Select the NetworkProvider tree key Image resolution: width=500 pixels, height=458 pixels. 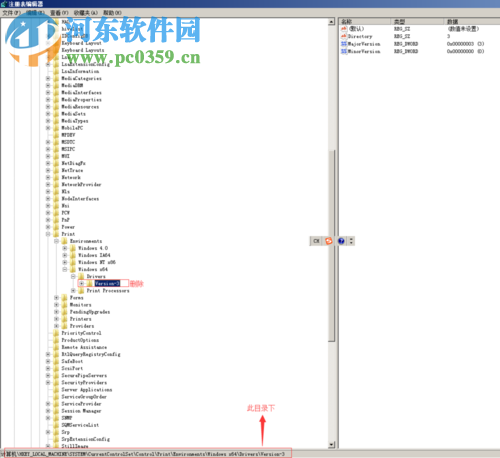(81, 185)
